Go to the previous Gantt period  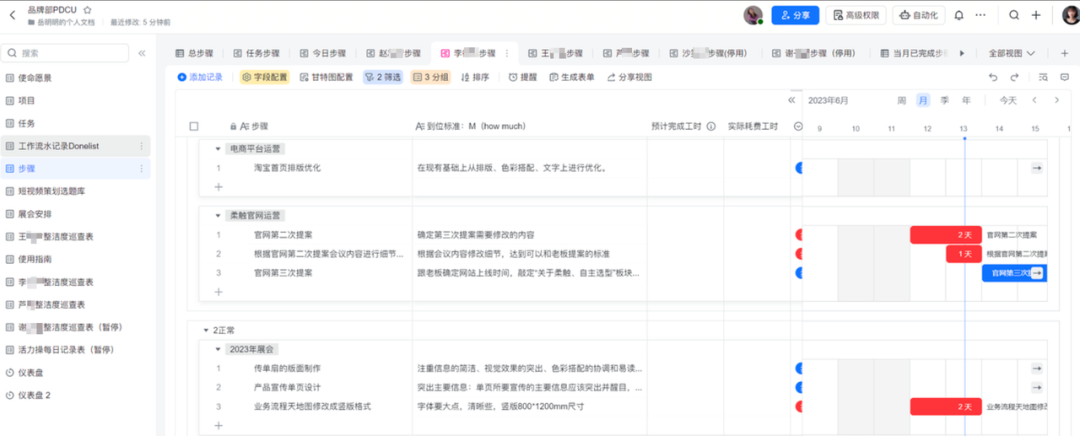1035,100
